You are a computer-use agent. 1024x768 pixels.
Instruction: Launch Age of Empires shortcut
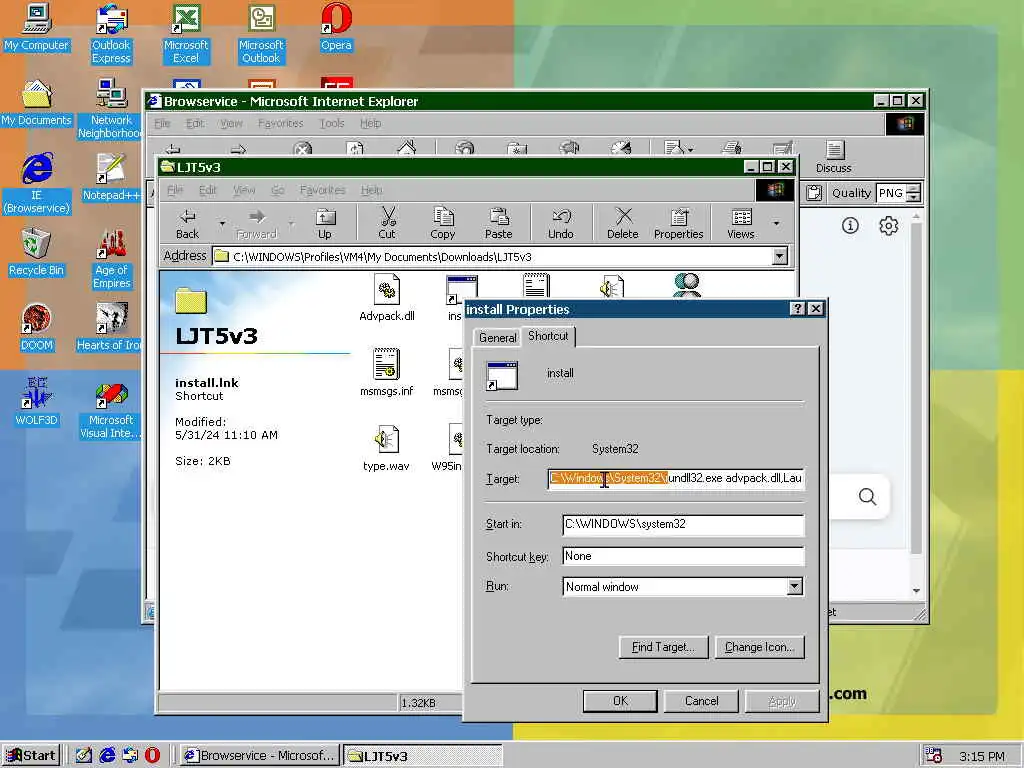click(111, 258)
